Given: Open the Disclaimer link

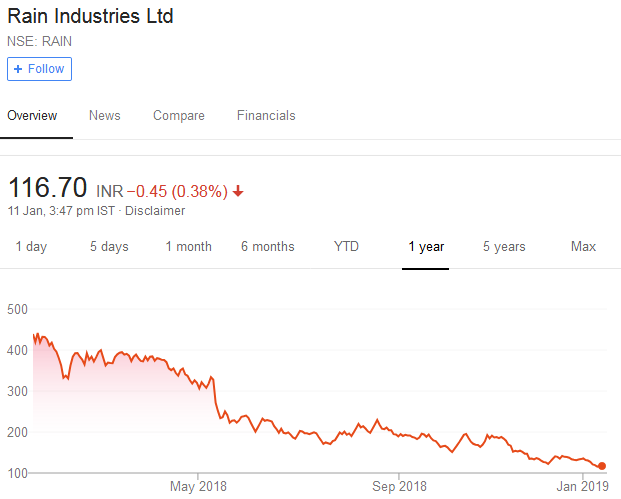Looking at the screenshot, I should click(156, 211).
